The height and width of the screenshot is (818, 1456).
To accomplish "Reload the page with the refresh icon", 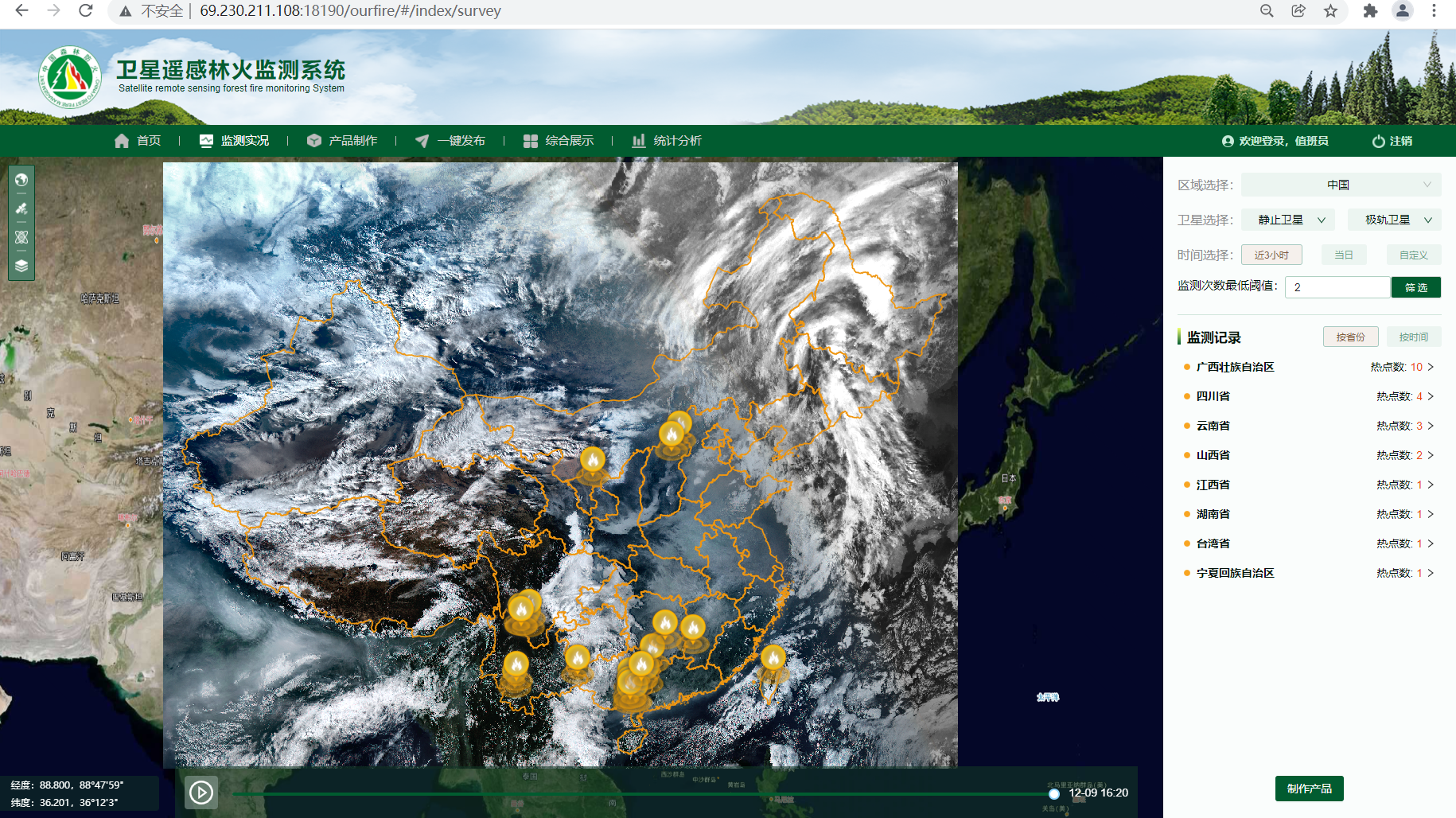I will [x=85, y=10].
